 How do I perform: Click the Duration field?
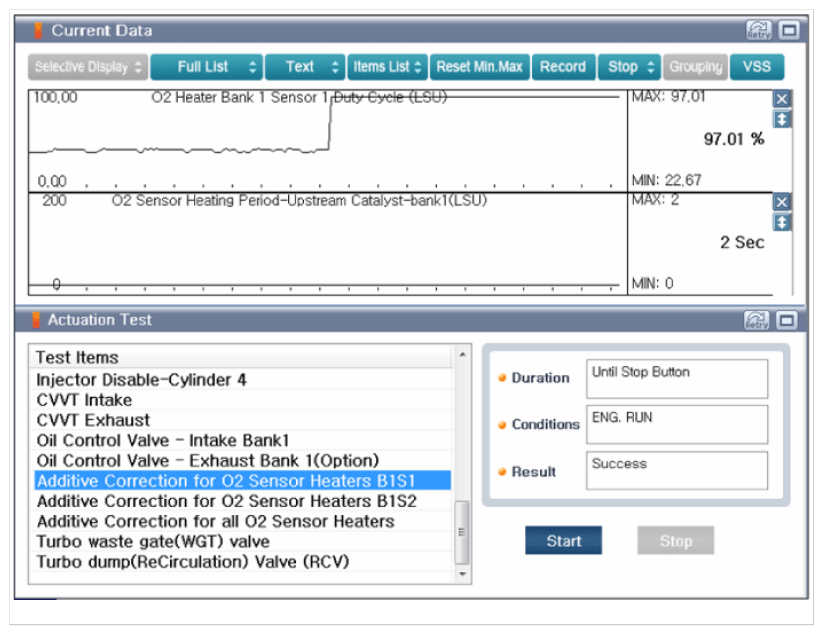tap(676, 378)
